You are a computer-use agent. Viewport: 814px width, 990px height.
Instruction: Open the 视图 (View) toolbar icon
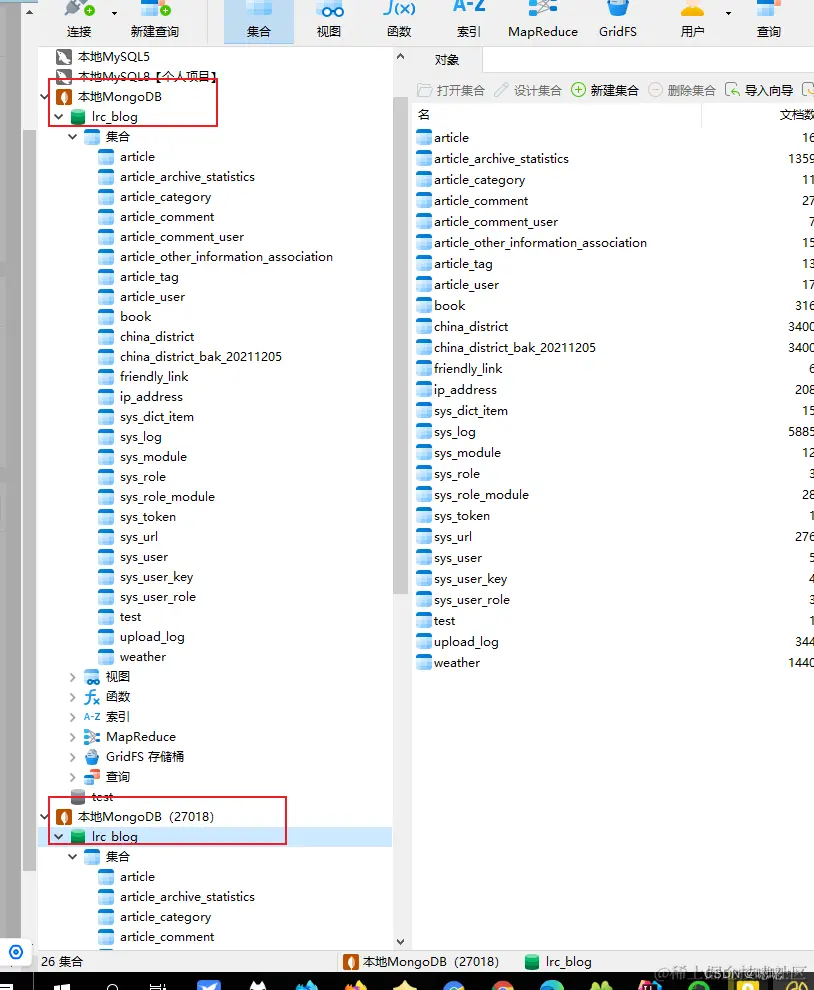tap(329, 19)
